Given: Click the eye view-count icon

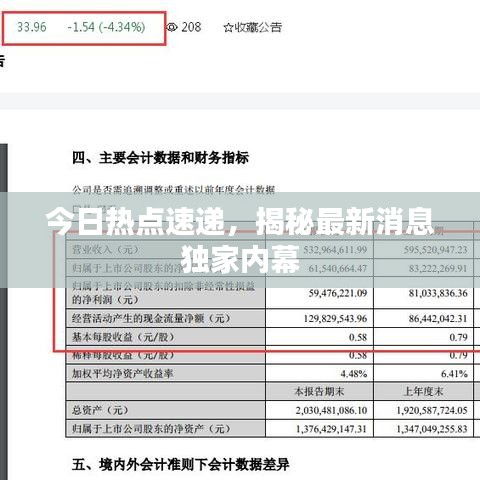Looking at the screenshot, I should 172,27.
